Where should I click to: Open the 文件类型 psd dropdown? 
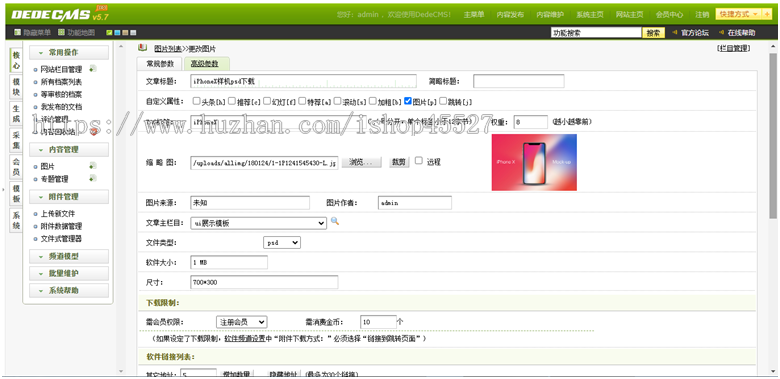click(x=282, y=243)
